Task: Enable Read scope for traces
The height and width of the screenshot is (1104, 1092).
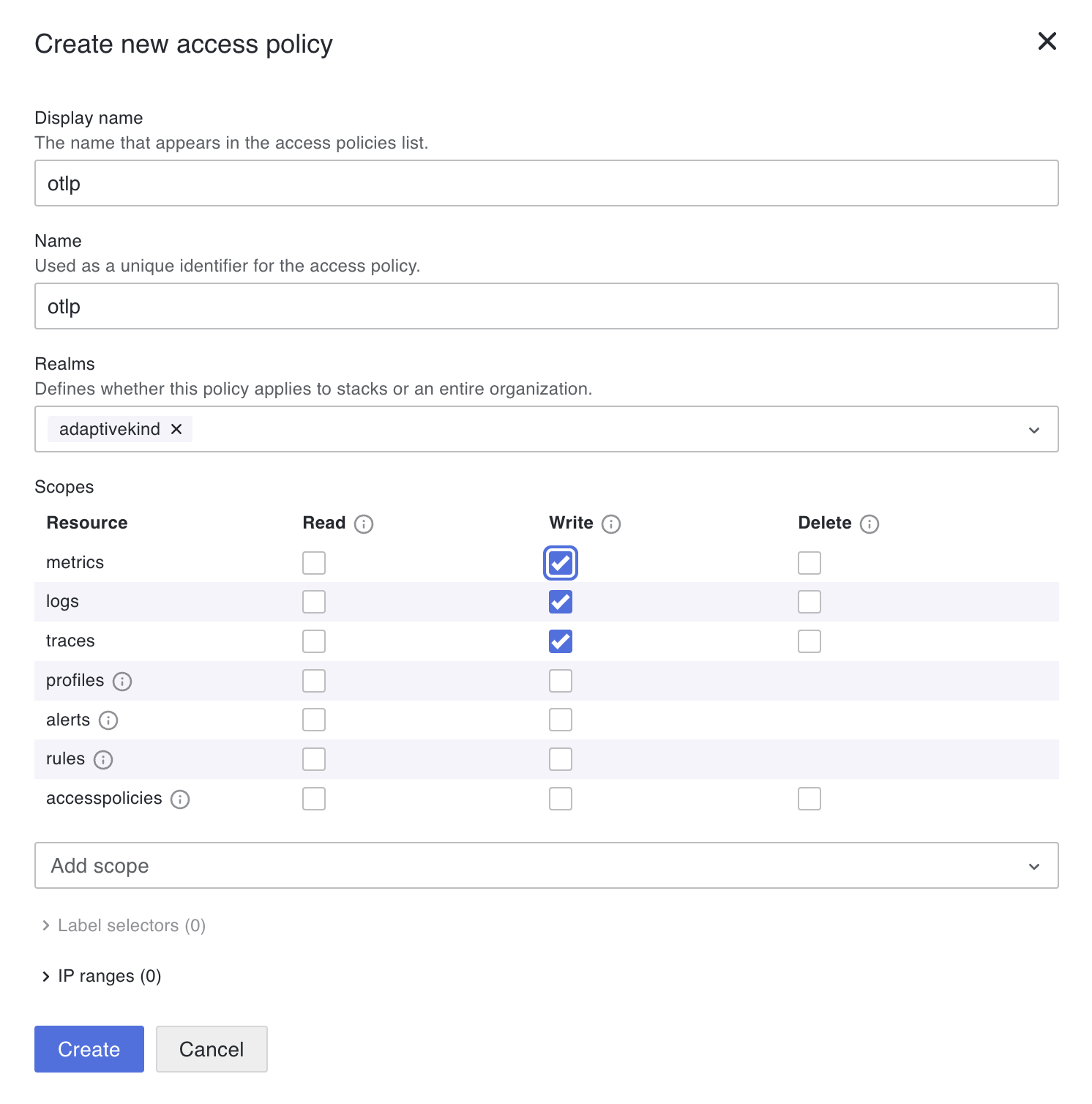Action: 314,641
